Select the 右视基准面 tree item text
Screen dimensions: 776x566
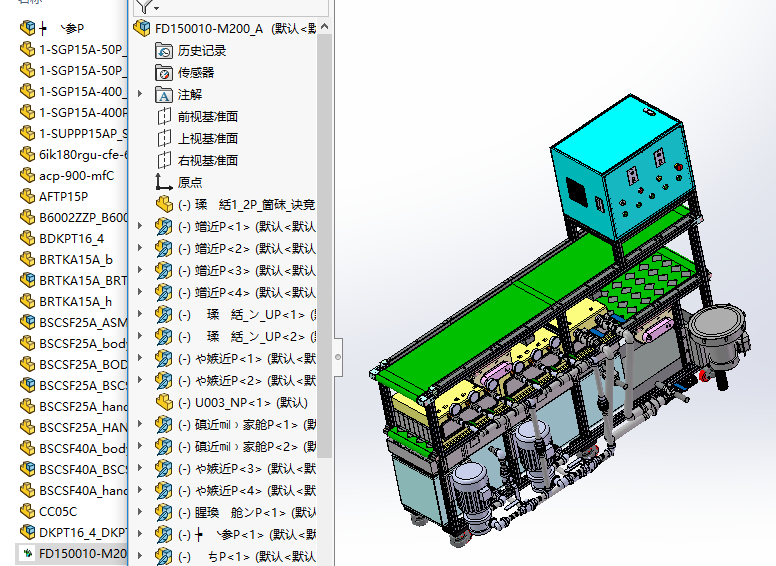point(208,160)
